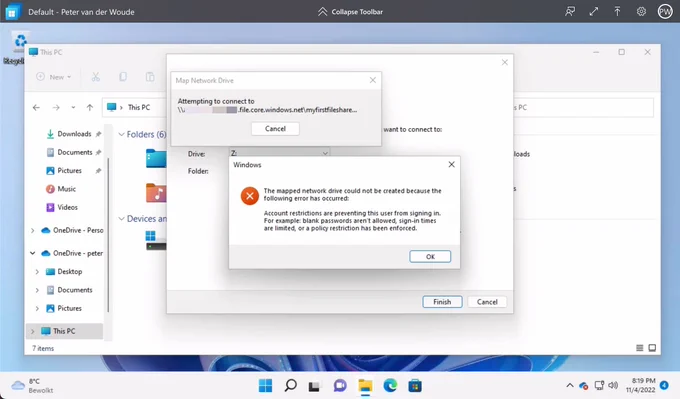Image resolution: width=680 pixels, height=399 pixels.
Task: Cancel the Attempting to connect dialog
Action: pos(275,129)
